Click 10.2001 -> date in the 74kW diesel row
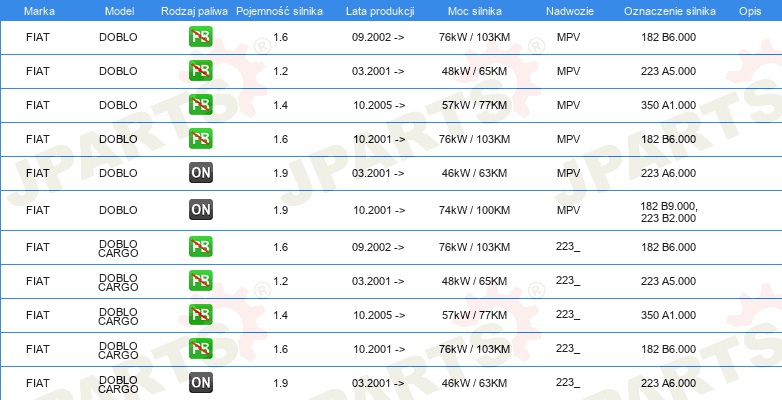This screenshot has width=782, height=400. [380, 210]
